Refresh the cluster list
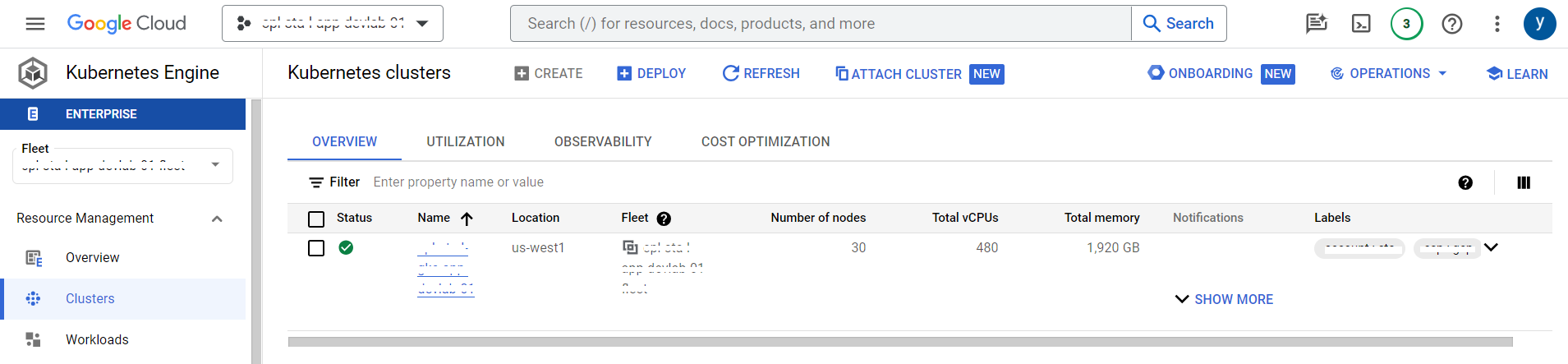Viewport: 1568px width, 364px height. tap(761, 74)
